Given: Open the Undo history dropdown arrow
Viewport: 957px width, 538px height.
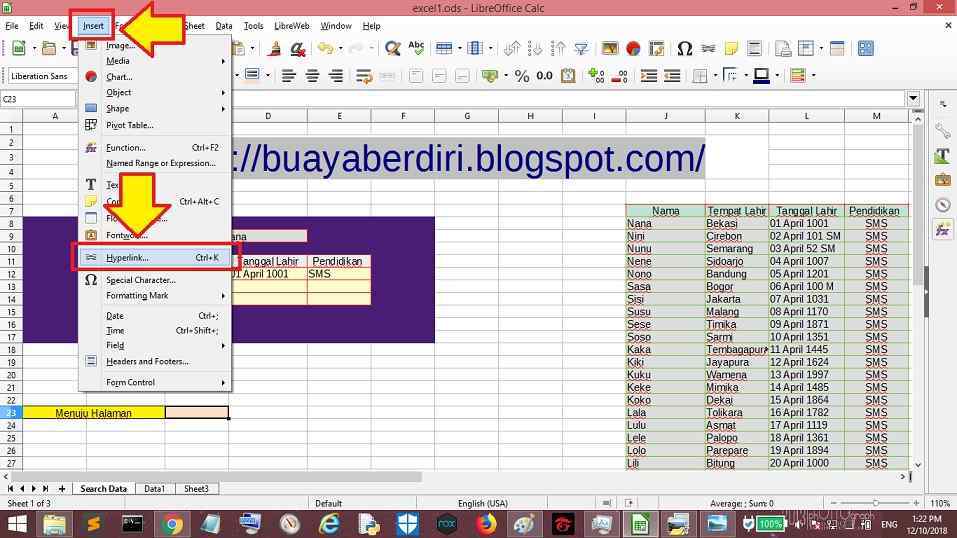Looking at the screenshot, I should click(340, 48).
